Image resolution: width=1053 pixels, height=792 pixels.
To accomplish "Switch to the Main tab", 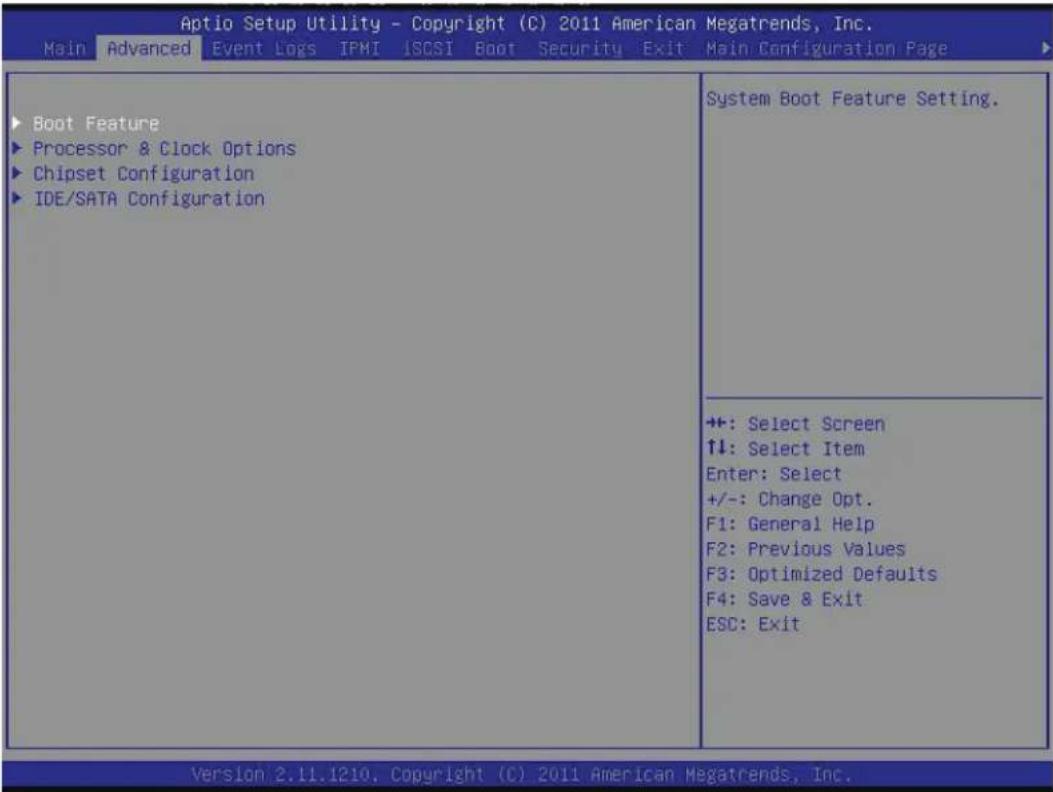I will click(x=65, y=48).
